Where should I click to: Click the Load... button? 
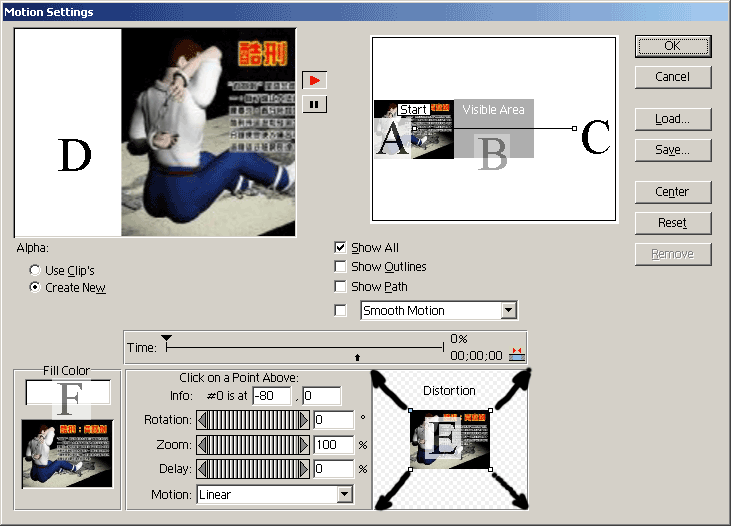click(672, 119)
